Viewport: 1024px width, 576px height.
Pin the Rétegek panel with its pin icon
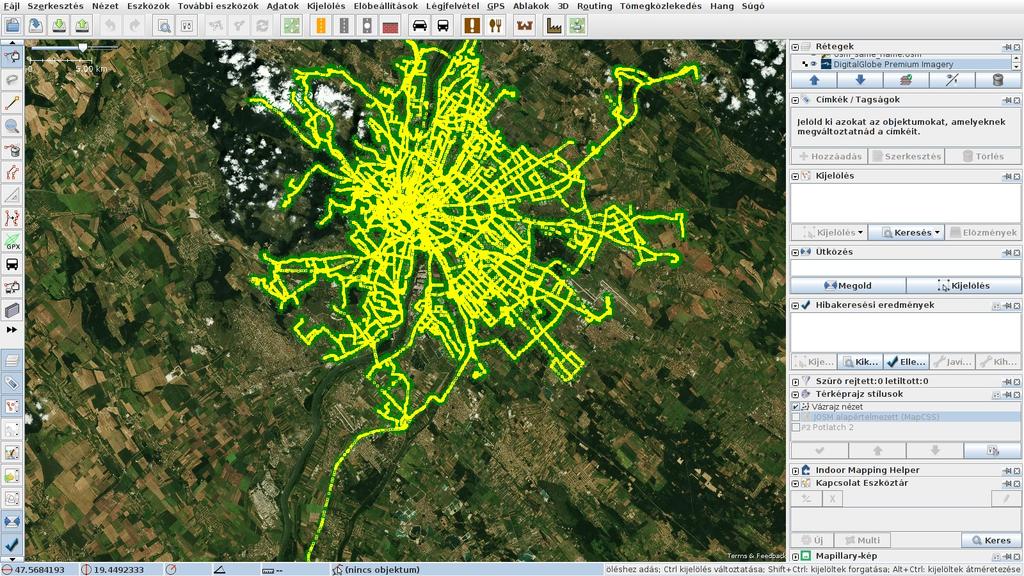click(x=1006, y=47)
